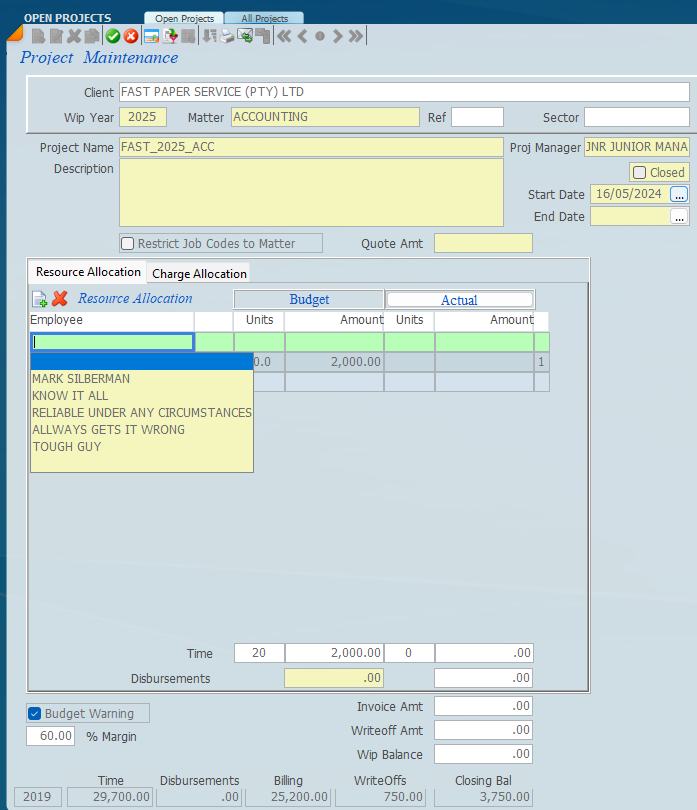The height and width of the screenshot is (810, 697).
Task: Click the email send icon in toolbar
Action: [x=244, y=36]
